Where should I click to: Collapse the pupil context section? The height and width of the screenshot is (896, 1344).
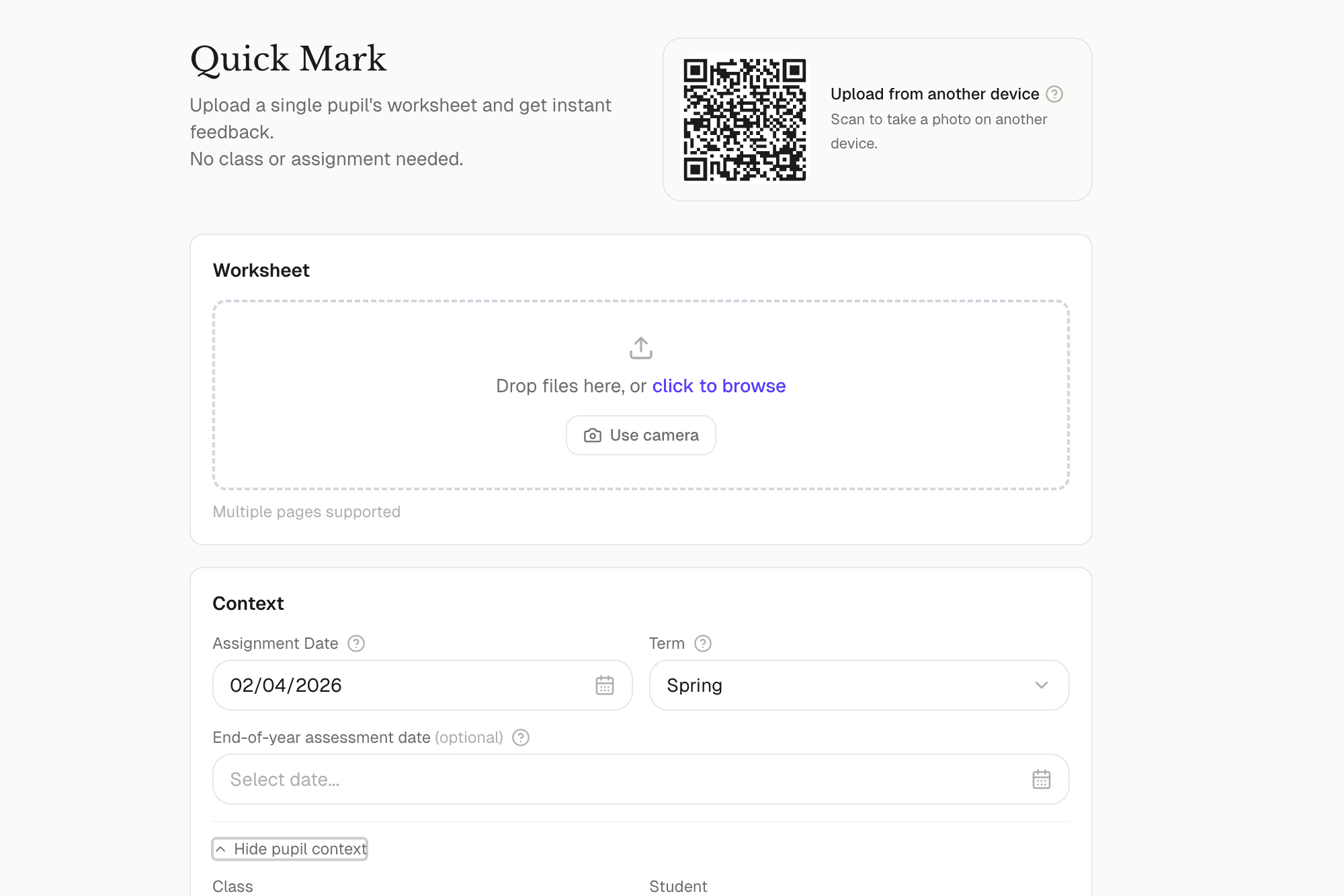click(x=290, y=848)
